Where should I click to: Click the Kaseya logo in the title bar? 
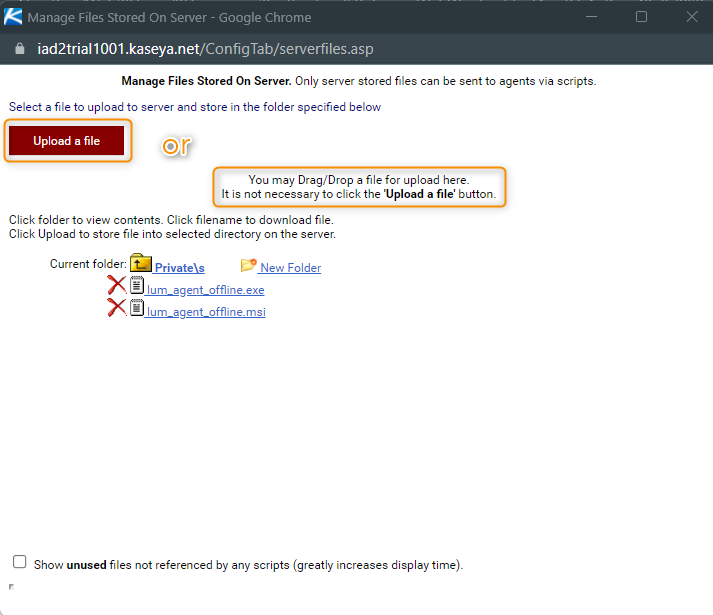13,17
